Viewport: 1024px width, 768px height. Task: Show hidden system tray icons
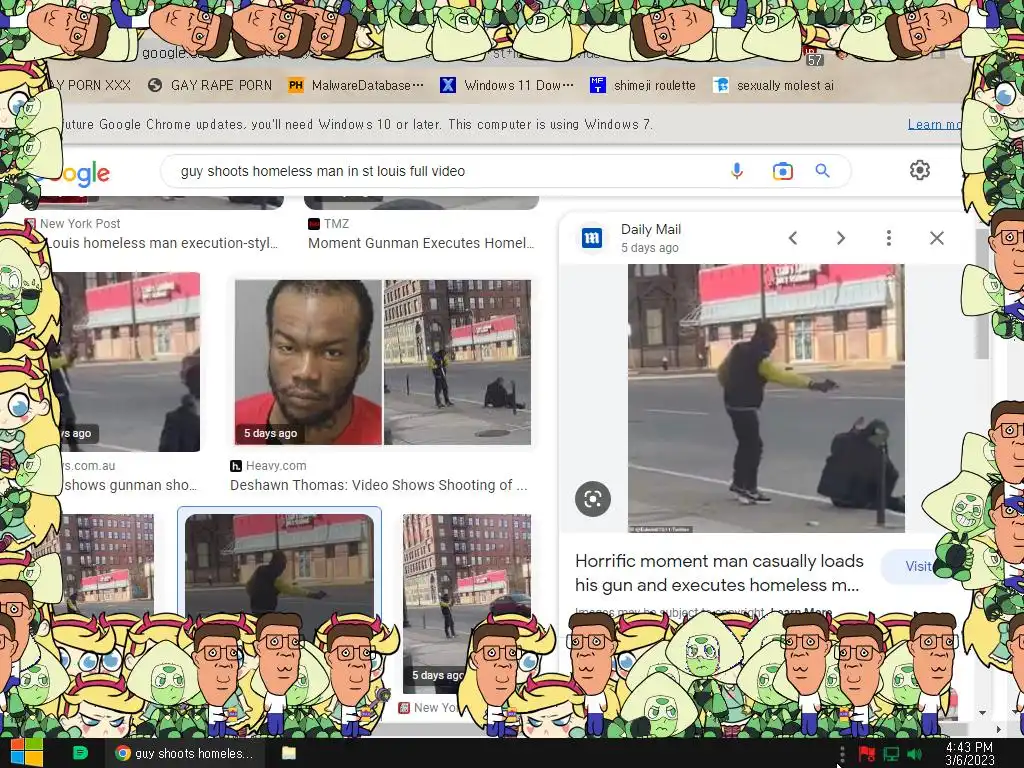(841, 754)
